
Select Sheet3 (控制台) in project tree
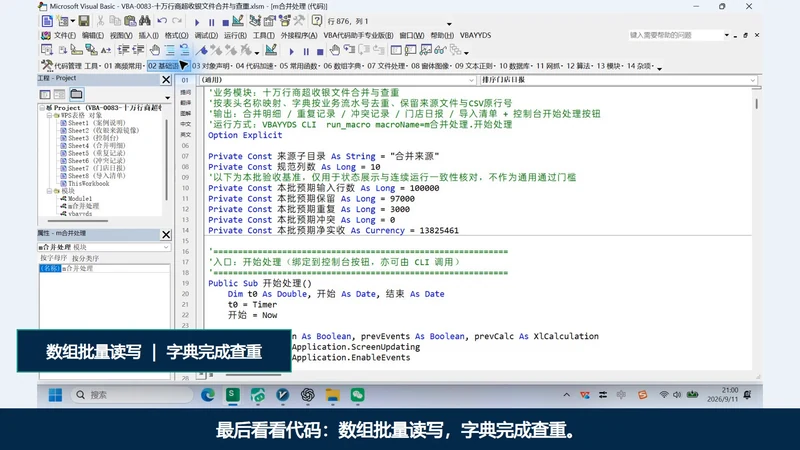point(93,138)
